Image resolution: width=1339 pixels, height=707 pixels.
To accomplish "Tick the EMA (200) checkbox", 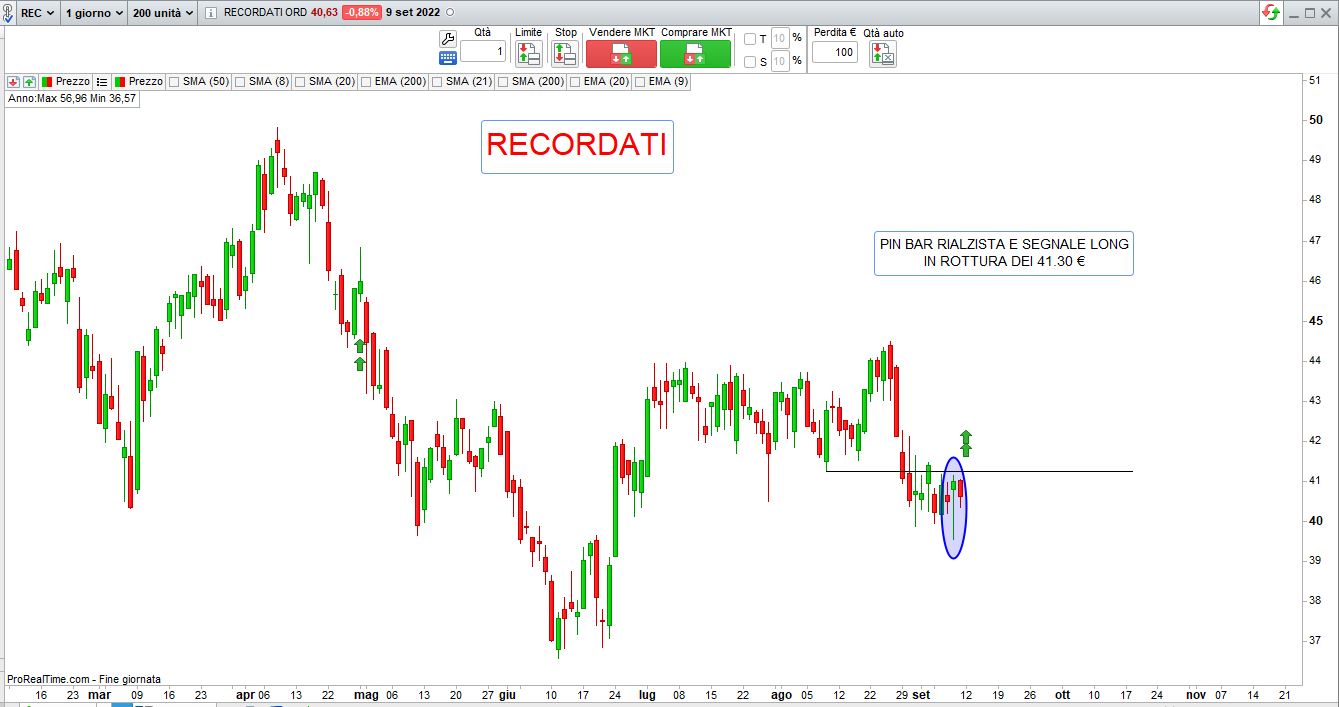I will coord(367,81).
